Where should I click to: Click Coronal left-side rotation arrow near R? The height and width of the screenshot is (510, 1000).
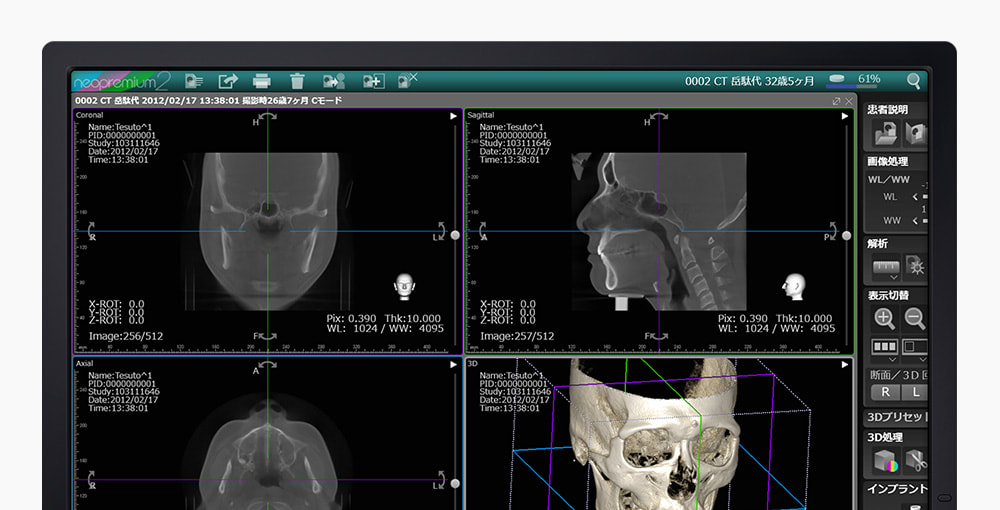(91, 228)
